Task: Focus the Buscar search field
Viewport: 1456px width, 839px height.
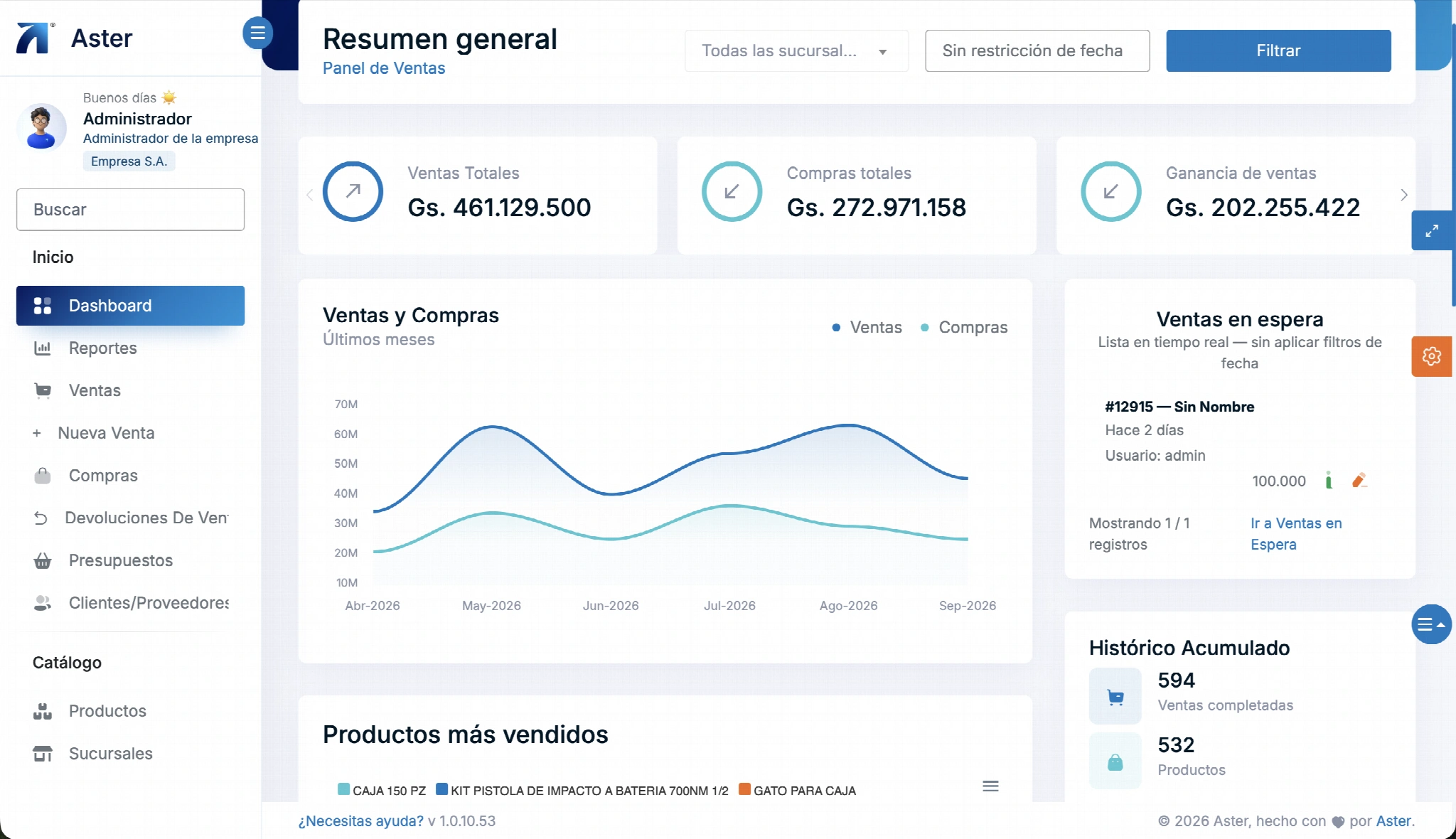Action: 130,210
